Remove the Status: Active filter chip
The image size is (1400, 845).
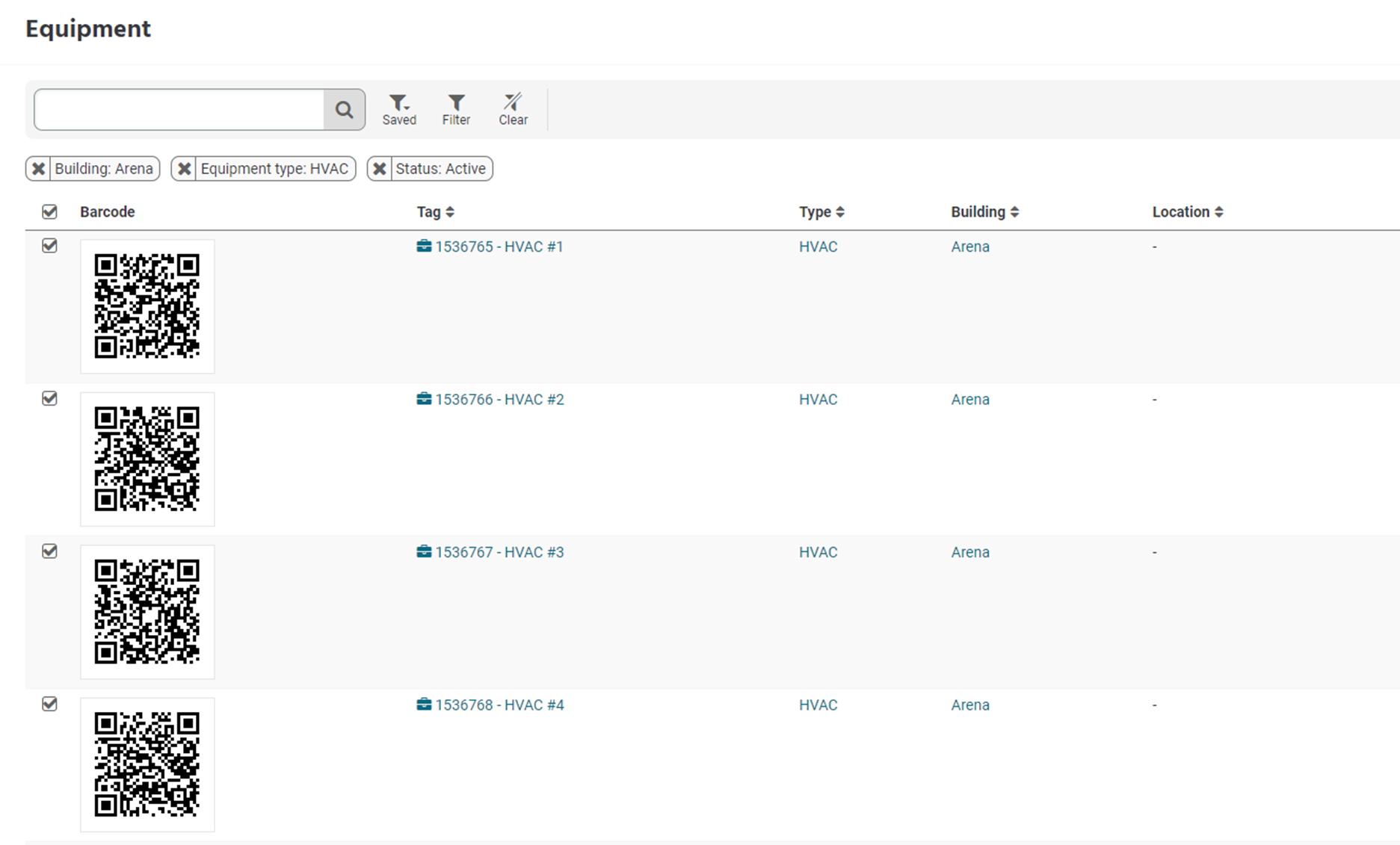point(380,169)
